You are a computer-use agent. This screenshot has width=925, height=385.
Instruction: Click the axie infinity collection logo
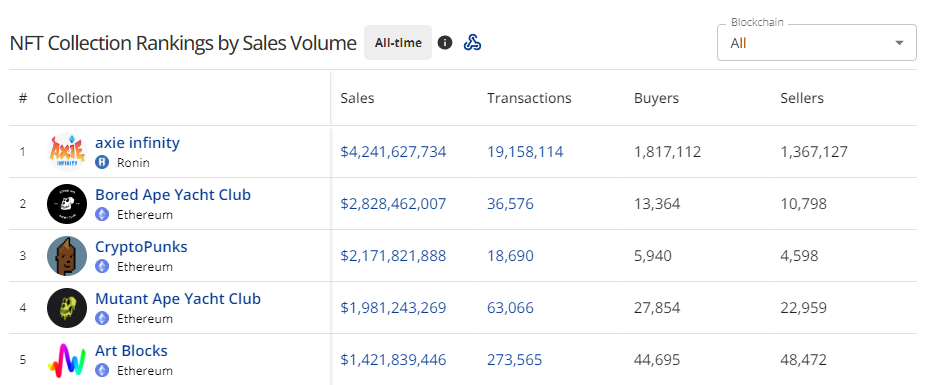click(x=67, y=152)
